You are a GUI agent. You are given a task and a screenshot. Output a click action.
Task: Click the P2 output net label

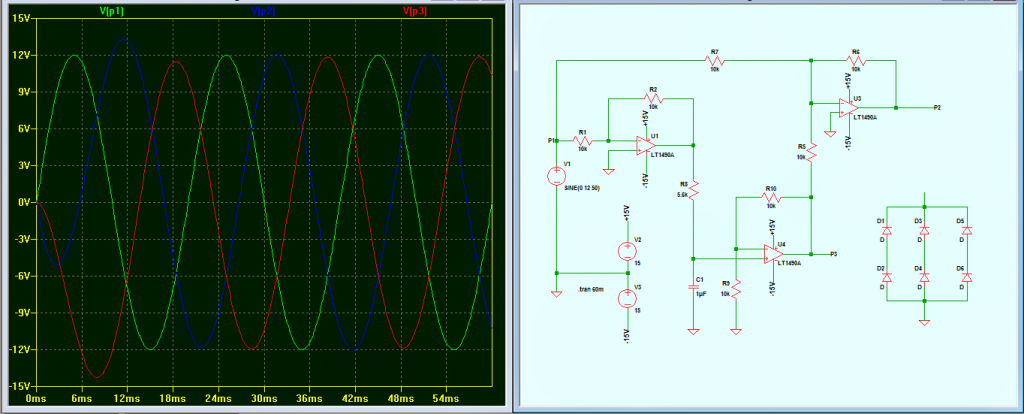(937, 107)
